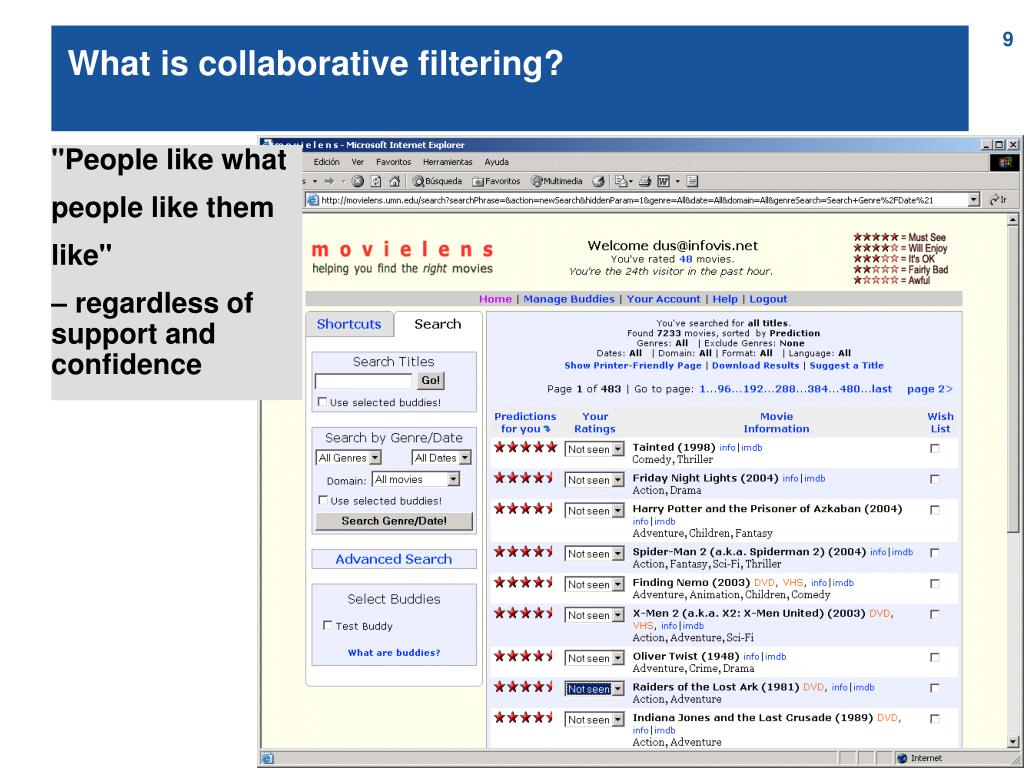
Task: Click the Logout link
Action: 768,299
